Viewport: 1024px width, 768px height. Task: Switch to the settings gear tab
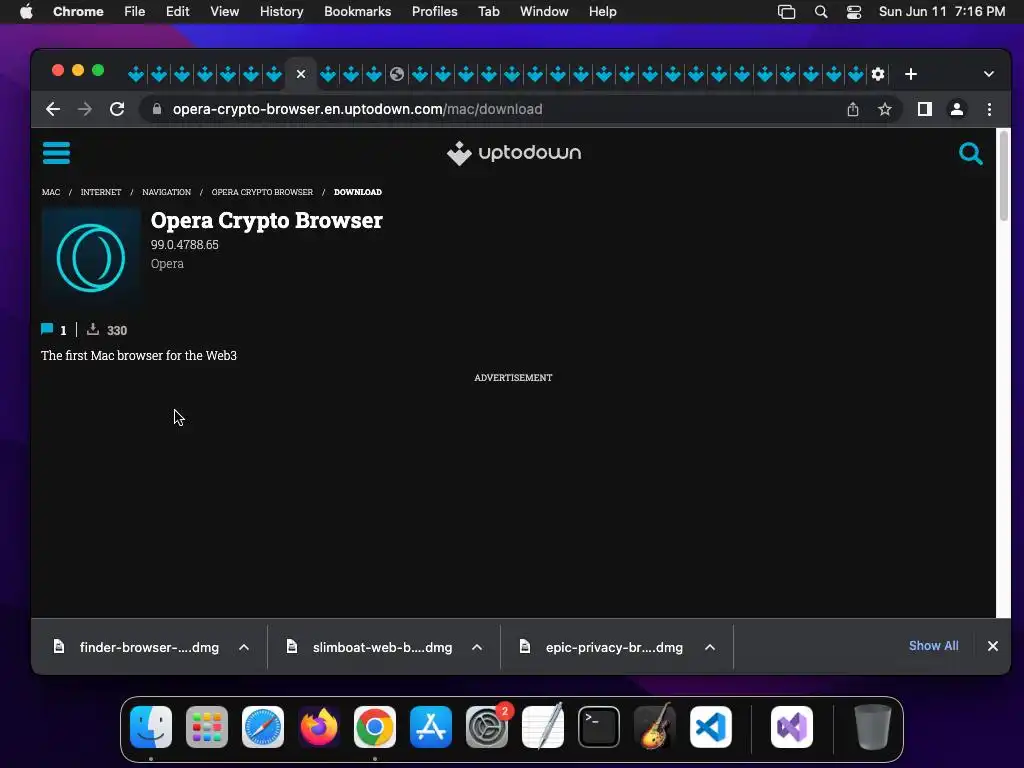point(878,74)
